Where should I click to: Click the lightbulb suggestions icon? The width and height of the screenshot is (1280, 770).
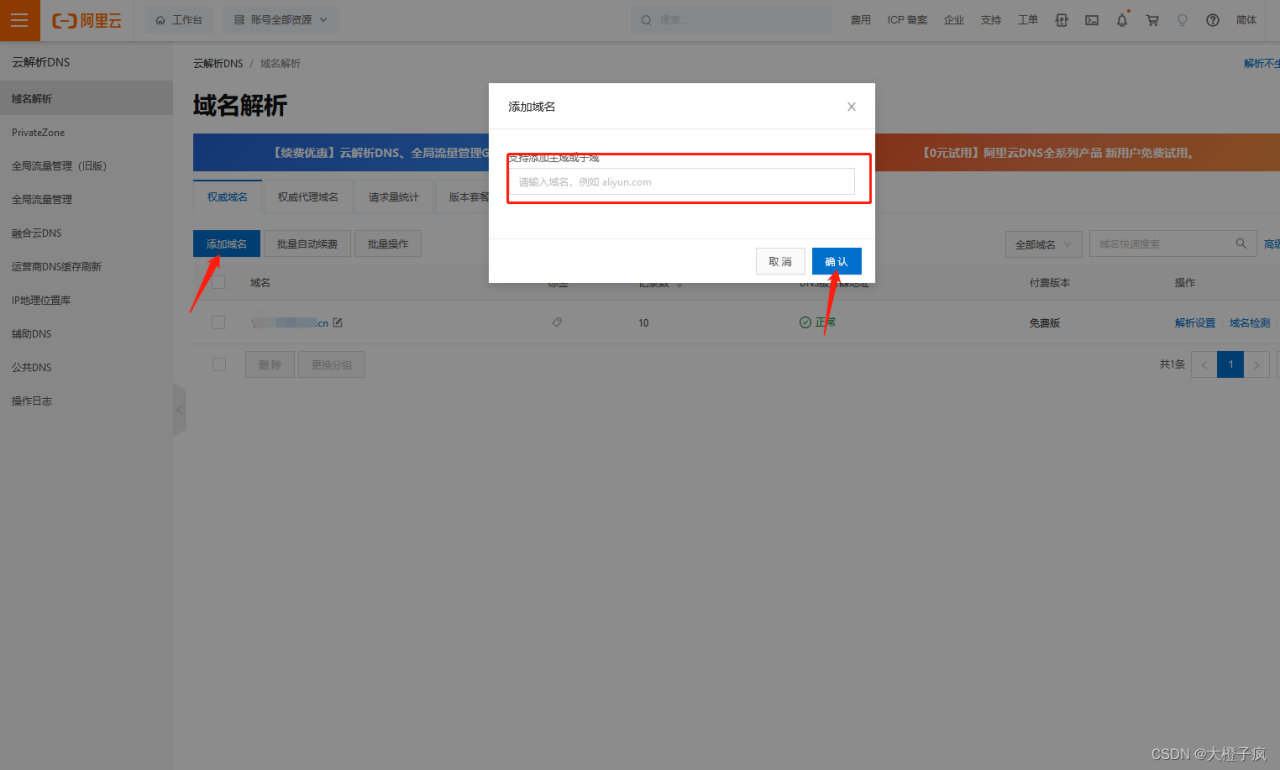(1182, 20)
